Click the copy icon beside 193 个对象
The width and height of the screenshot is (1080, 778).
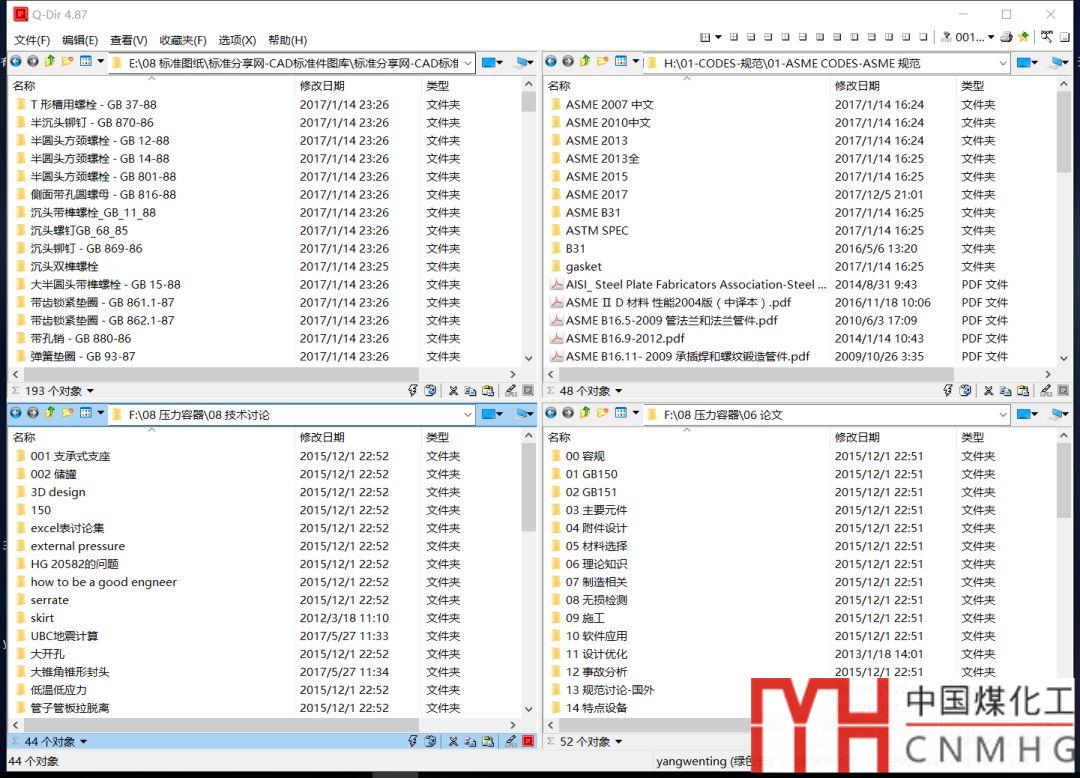(x=470, y=391)
